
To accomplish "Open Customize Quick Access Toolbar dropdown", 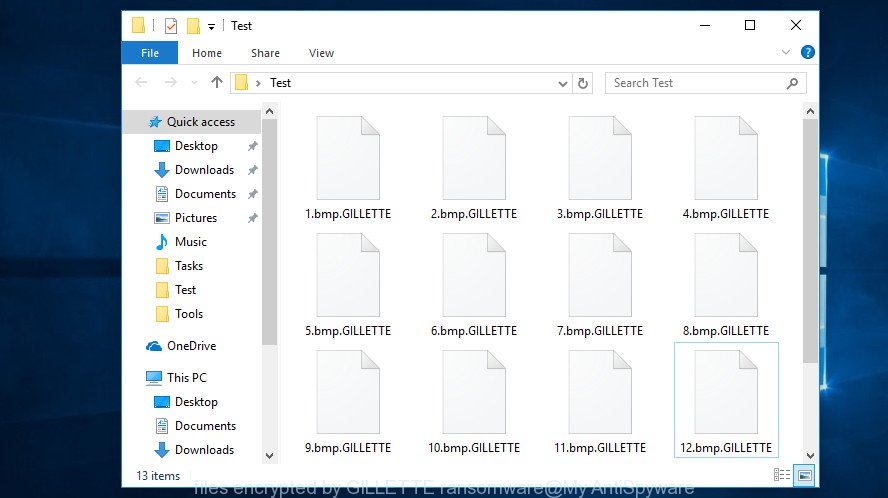I will 211,26.
